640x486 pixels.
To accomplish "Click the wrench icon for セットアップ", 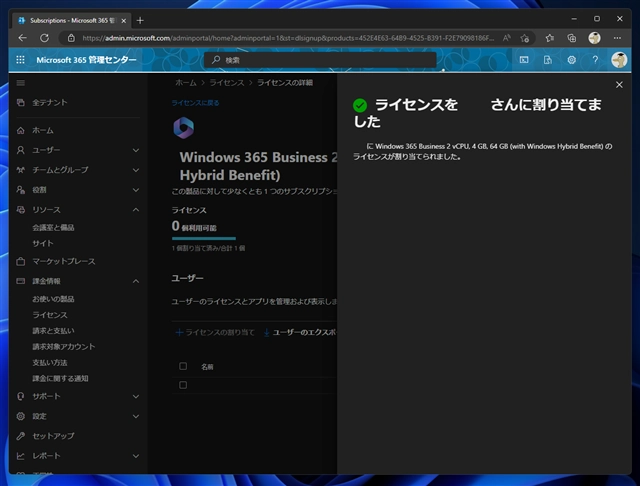I will pyautogui.click(x=20, y=436).
